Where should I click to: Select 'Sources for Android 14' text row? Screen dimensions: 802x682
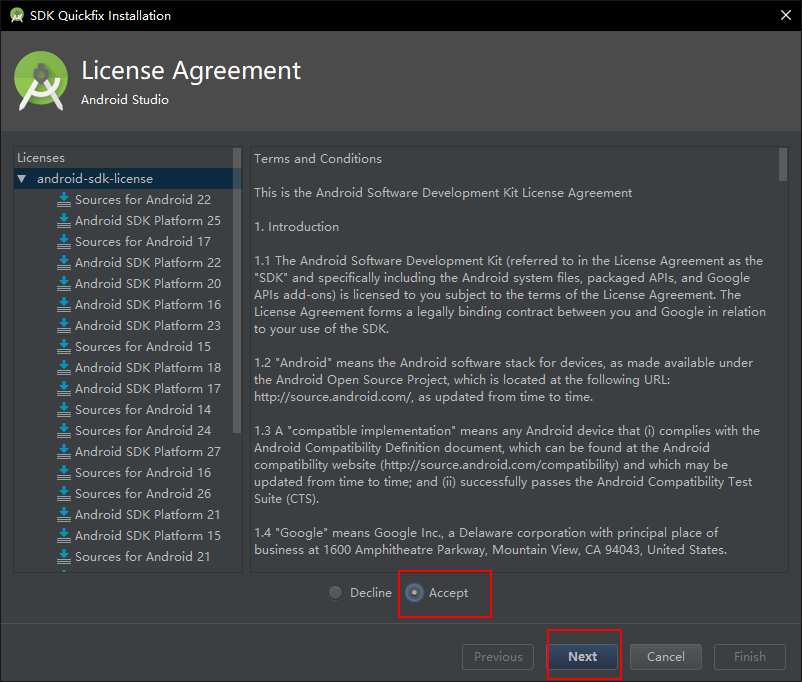point(143,409)
